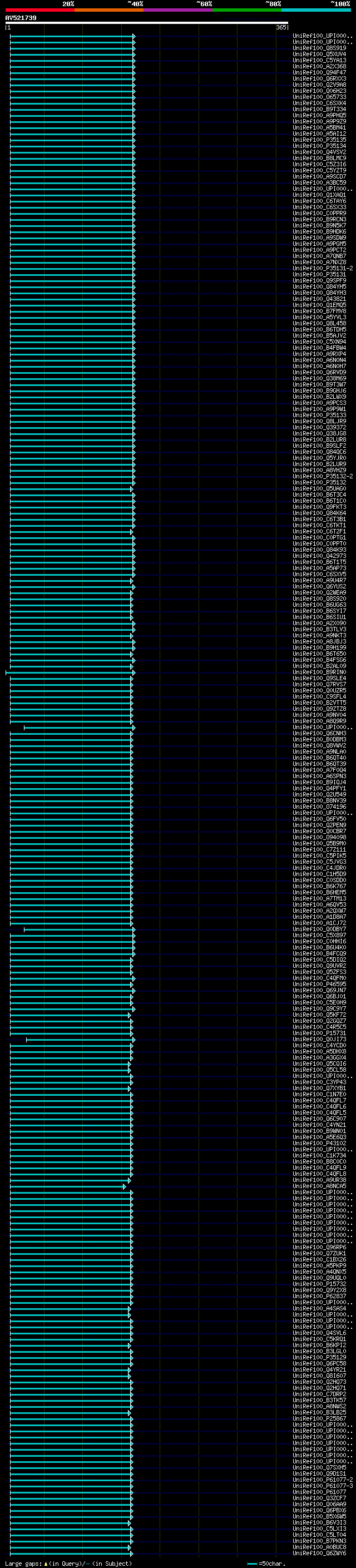Select hit label UniRef100_O65733

tap(319, 97)
